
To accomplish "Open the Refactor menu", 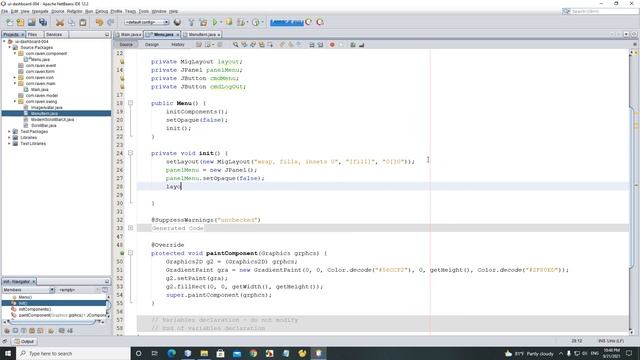I will pyautogui.click(x=75, y=11).
